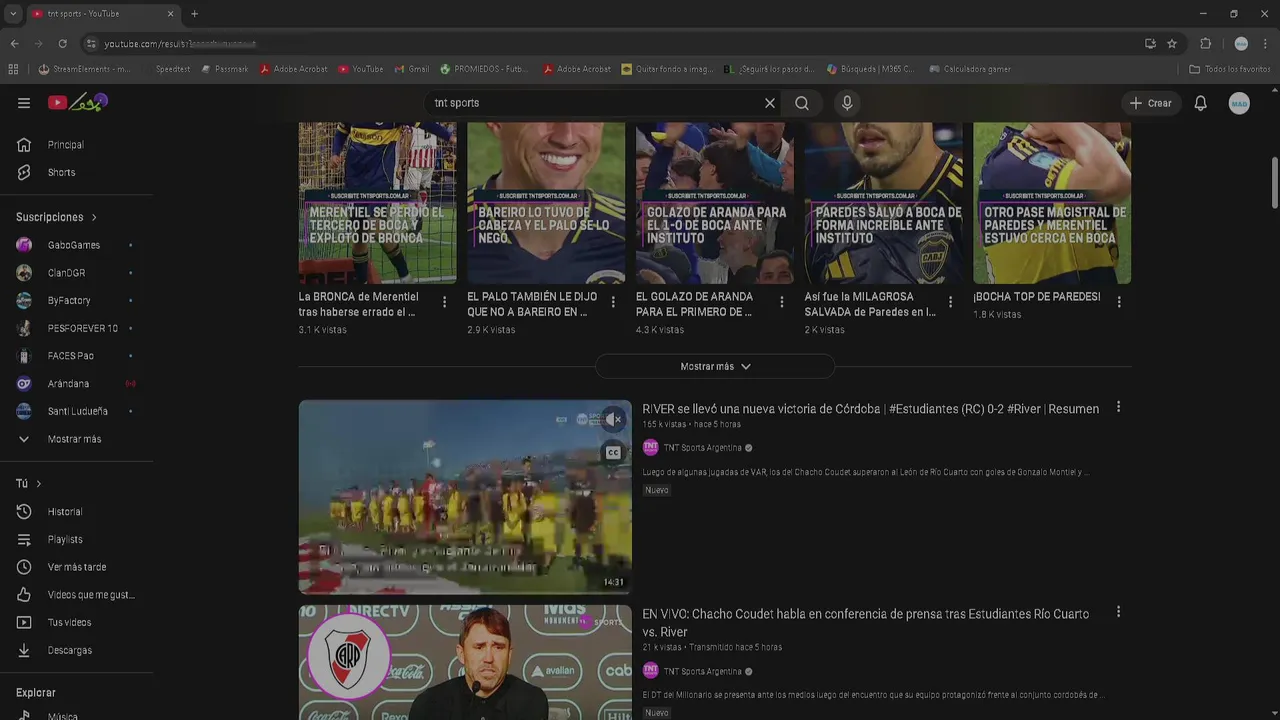The height and width of the screenshot is (720, 1280).
Task: Open RIVER se llevó una nueva victoria video
Action: (x=870, y=409)
